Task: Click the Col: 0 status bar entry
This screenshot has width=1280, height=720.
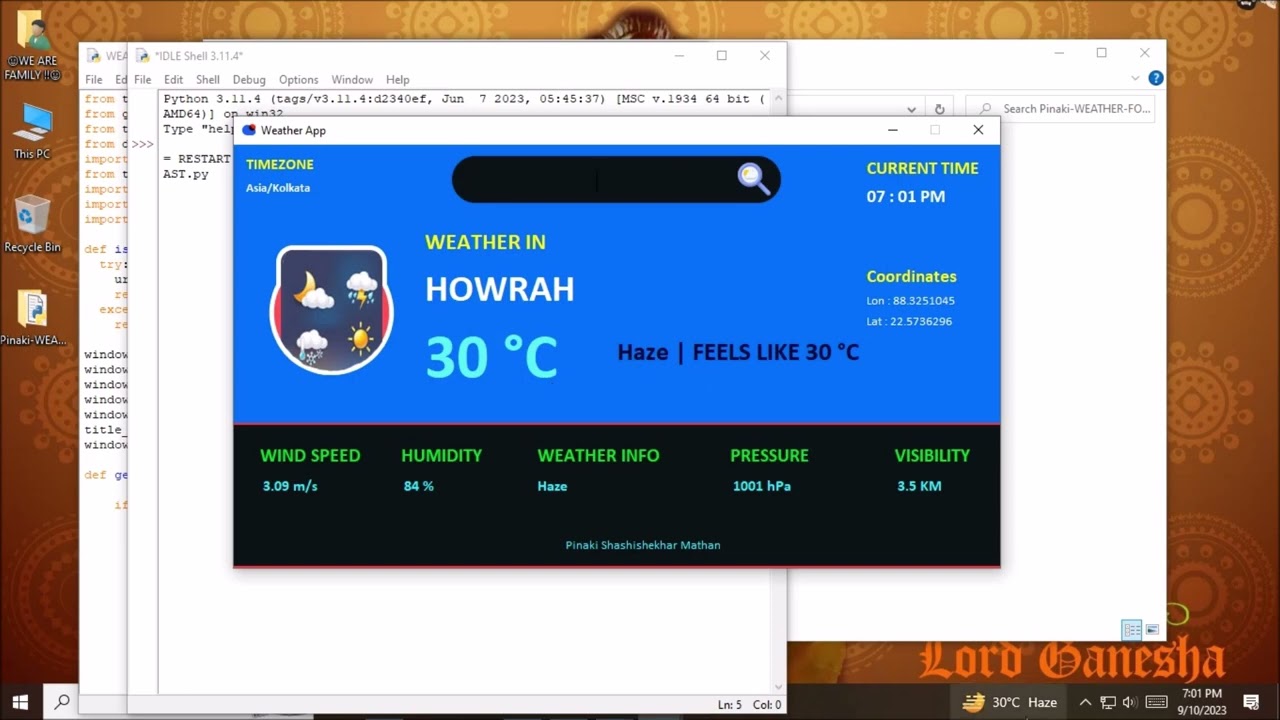Action: pos(767,705)
